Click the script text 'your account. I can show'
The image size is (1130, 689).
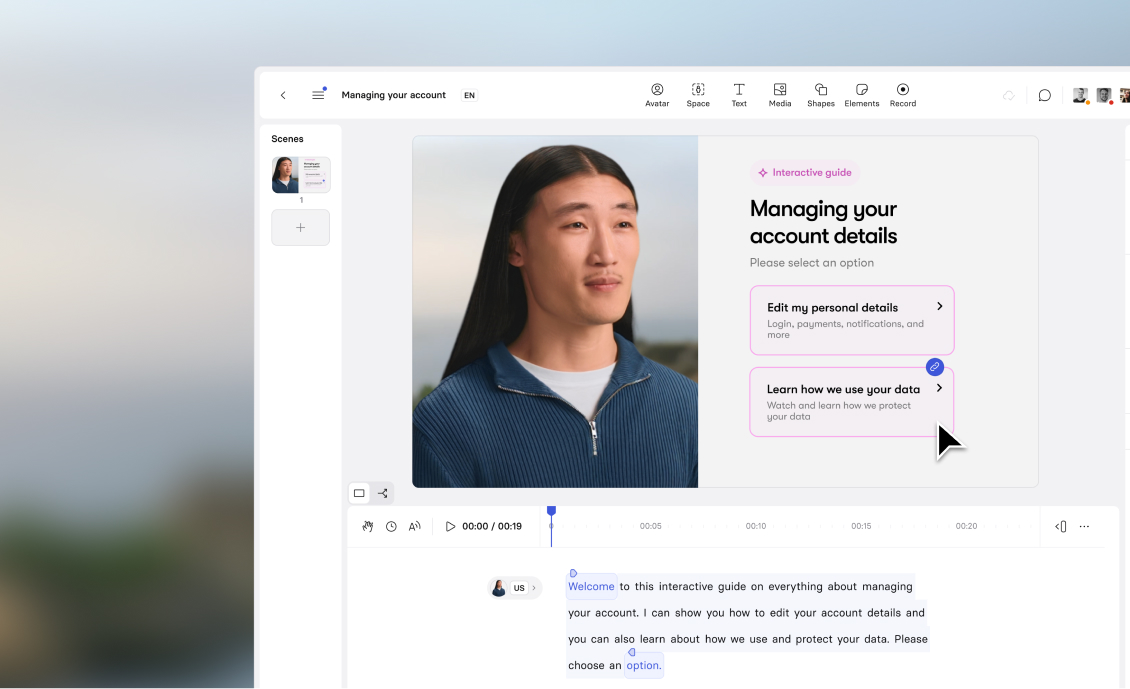tap(636, 613)
